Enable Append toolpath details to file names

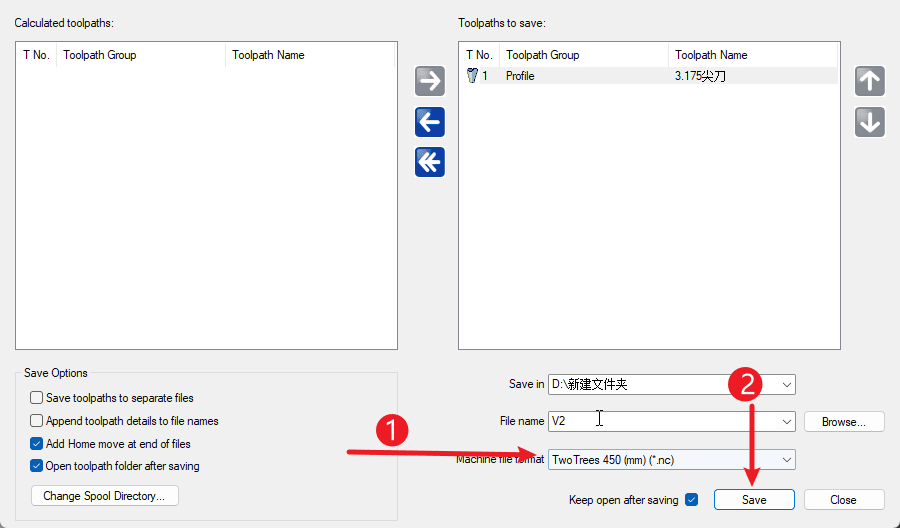pos(37,421)
